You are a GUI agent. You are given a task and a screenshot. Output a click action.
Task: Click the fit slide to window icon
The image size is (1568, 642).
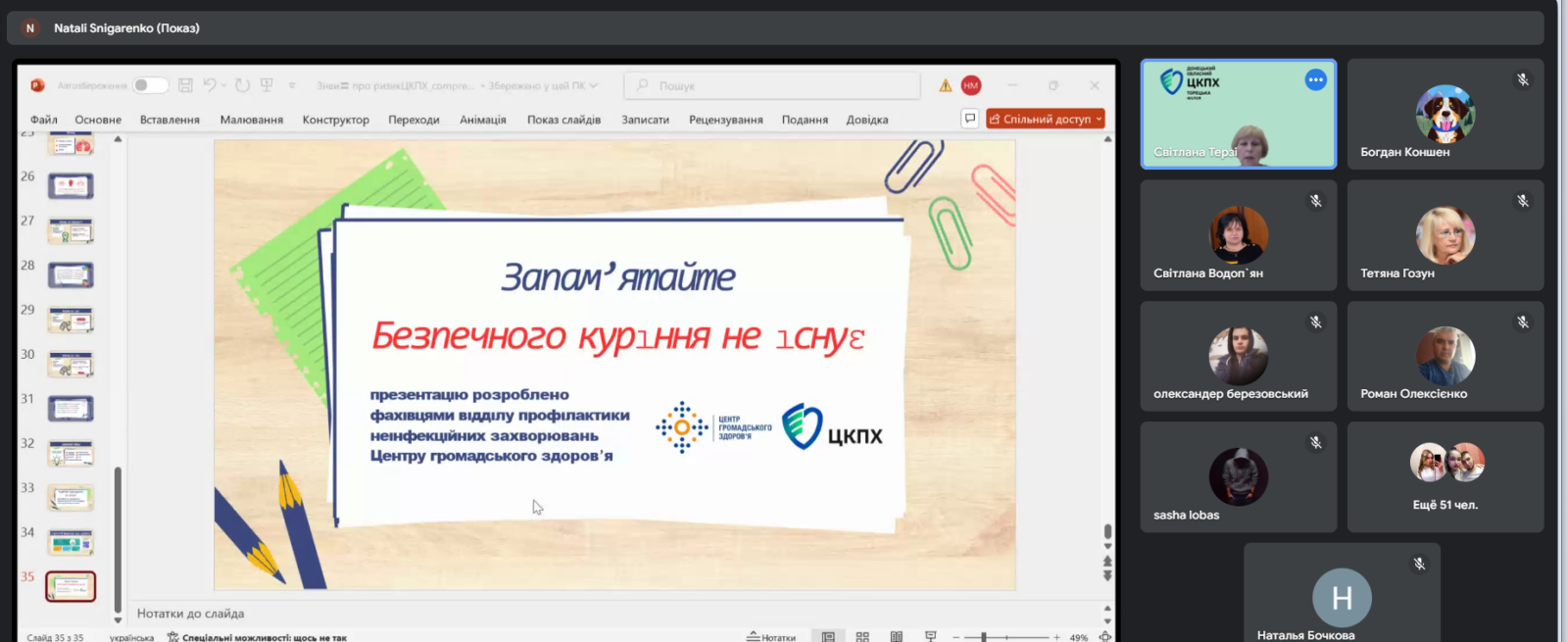(x=1104, y=636)
